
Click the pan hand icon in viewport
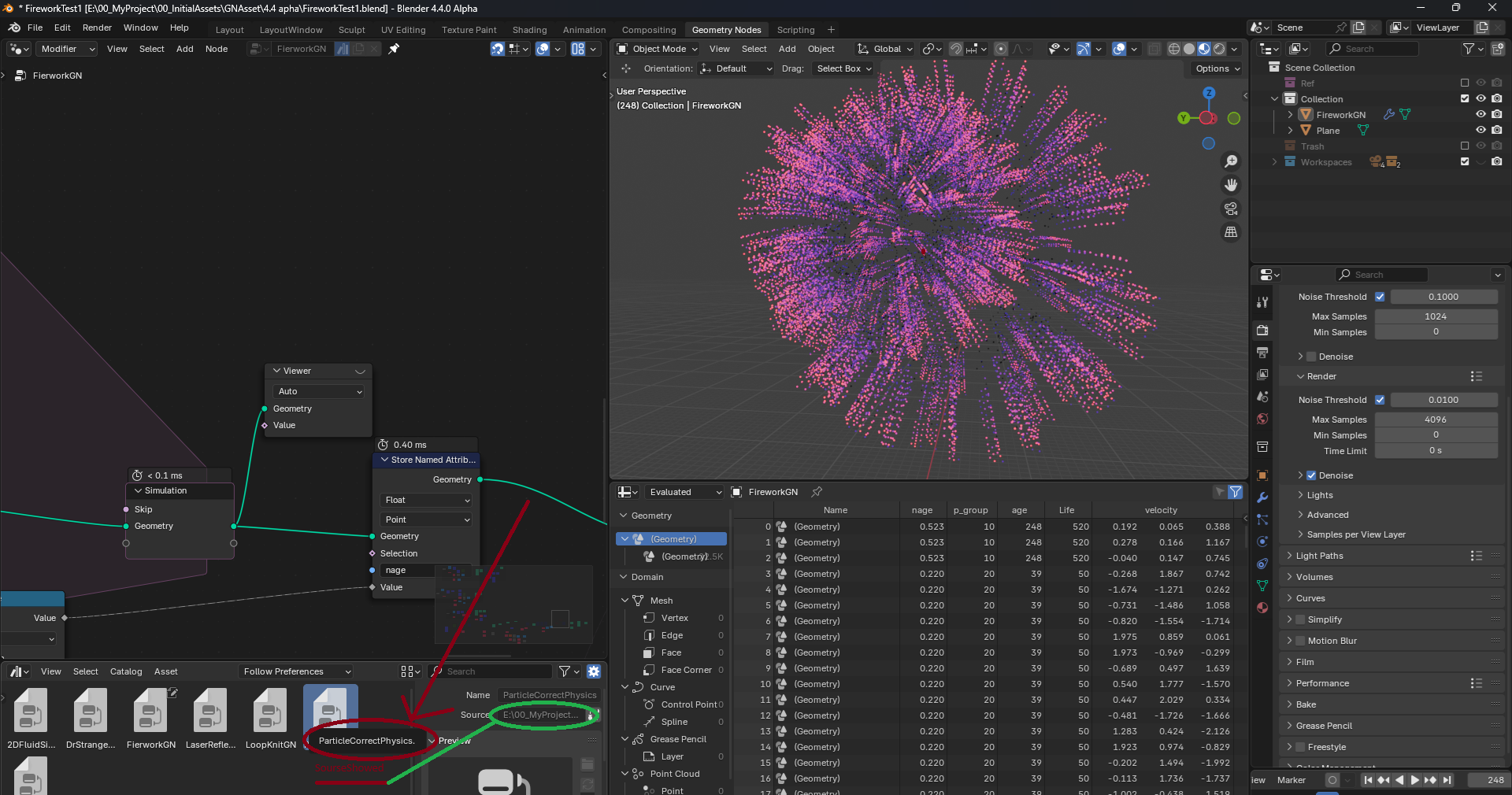pos(1230,185)
